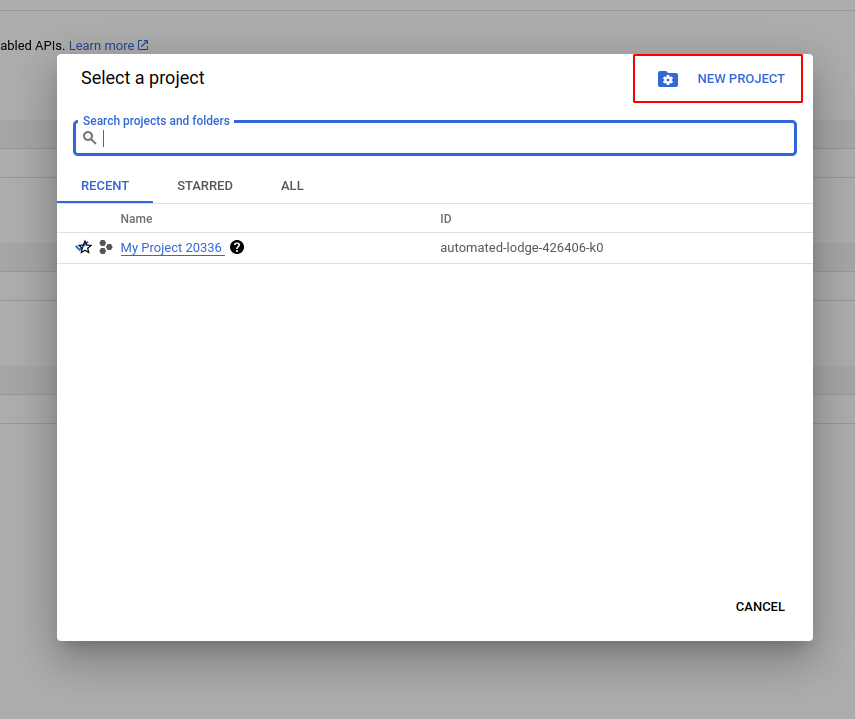Focus the Search projects and folders field
The height and width of the screenshot is (719, 855).
pyautogui.click(x=445, y=139)
